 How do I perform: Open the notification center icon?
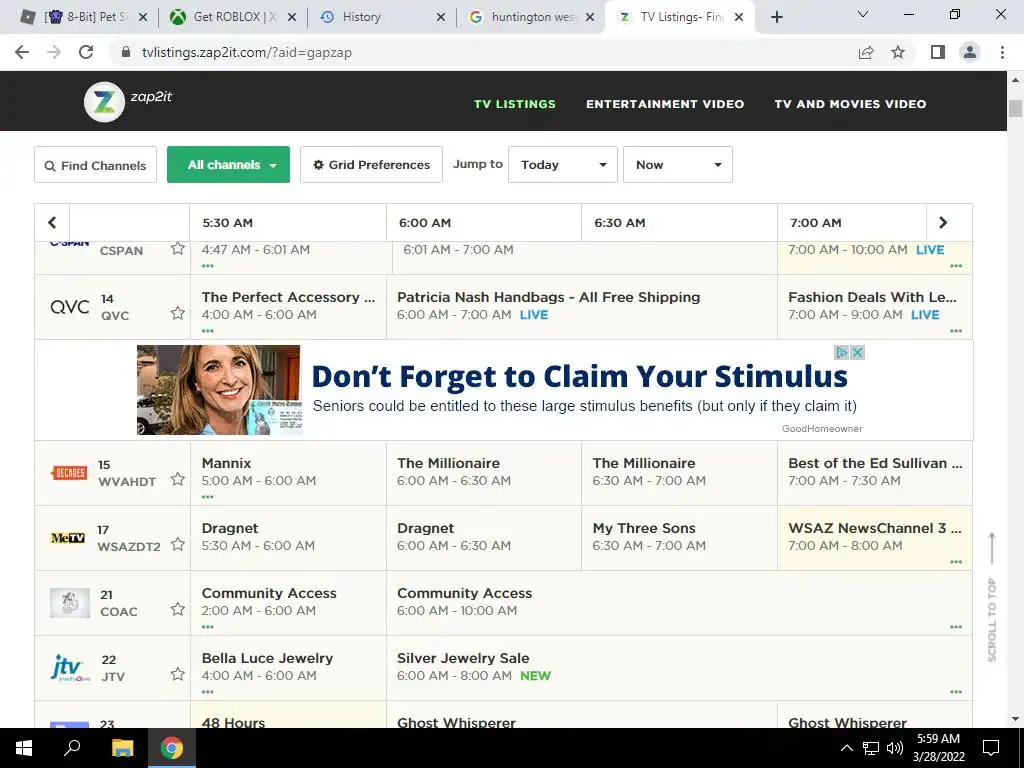pyautogui.click(x=991, y=748)
